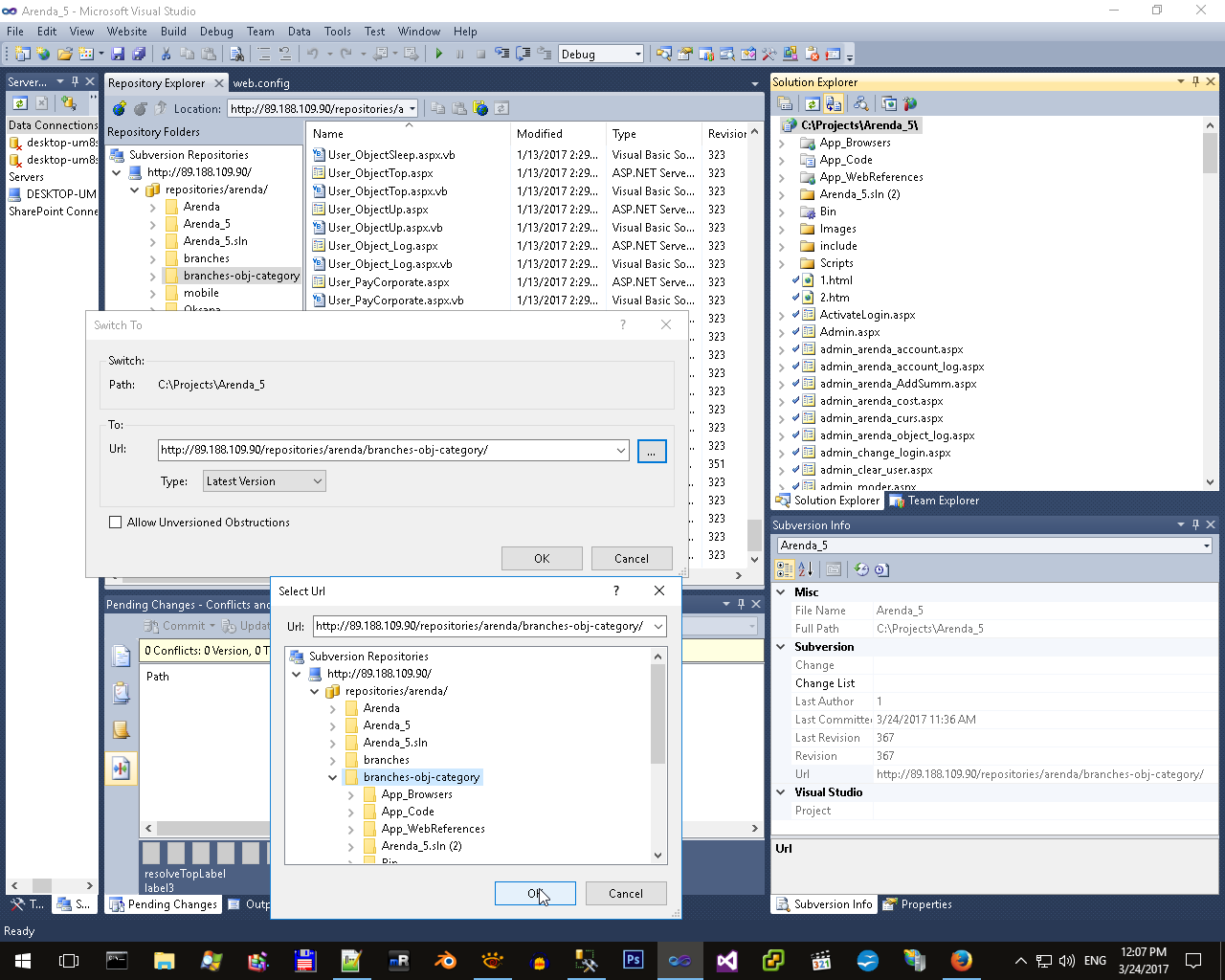Viewport: 1225px width, 980px height.
Task: Click the Windows Start button
Action: [x=23, y=960]
